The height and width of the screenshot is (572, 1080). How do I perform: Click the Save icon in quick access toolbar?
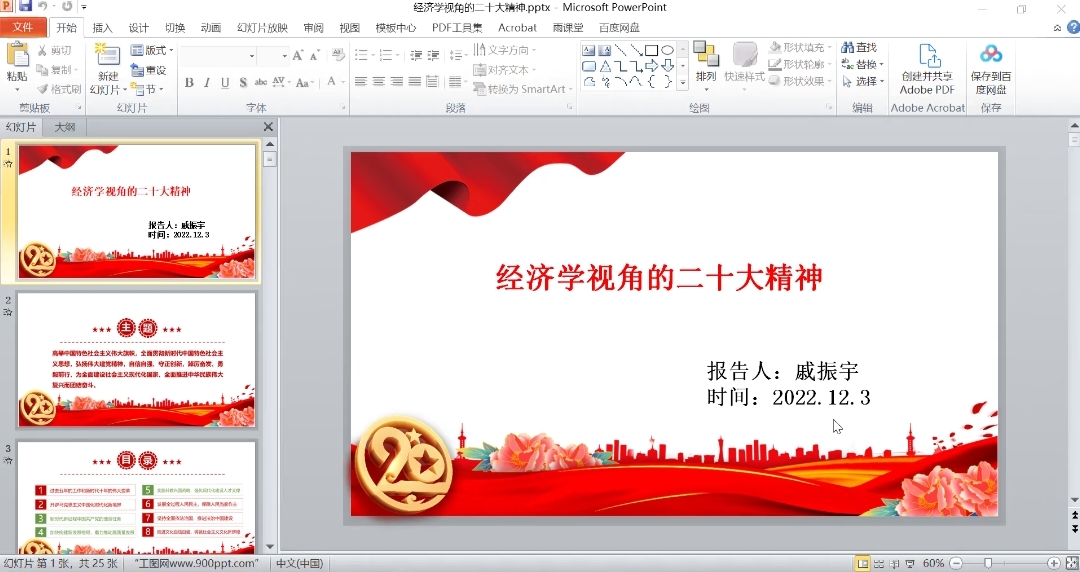pos(25,7)
